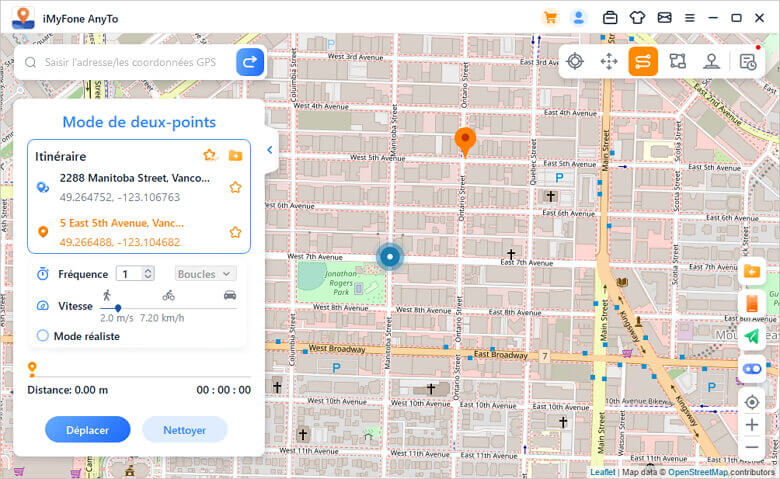
Task: Open the toolbox briefcase icon
Action: (x=610, y=18)
